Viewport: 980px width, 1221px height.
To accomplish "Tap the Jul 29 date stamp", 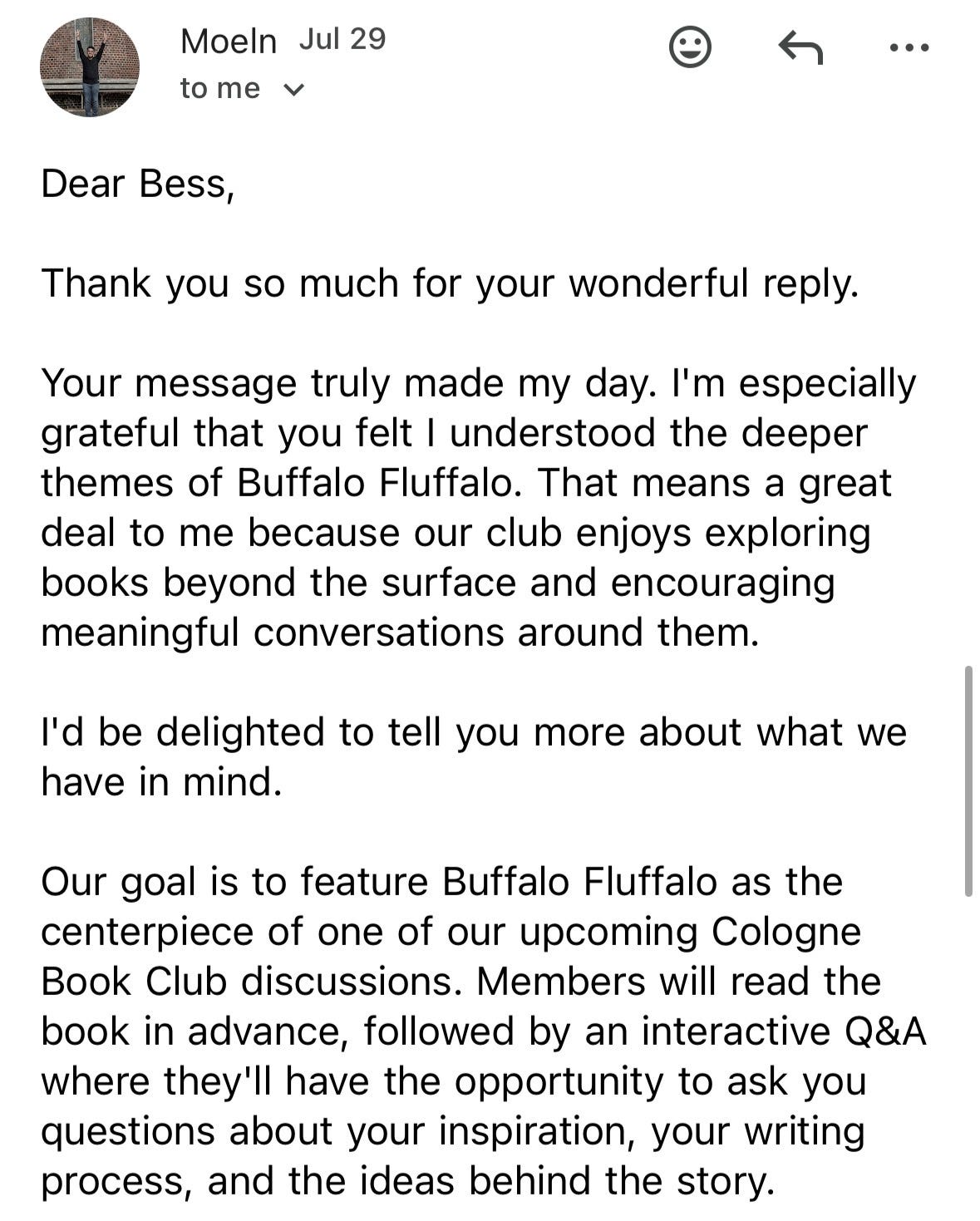I will pos(342,38).
